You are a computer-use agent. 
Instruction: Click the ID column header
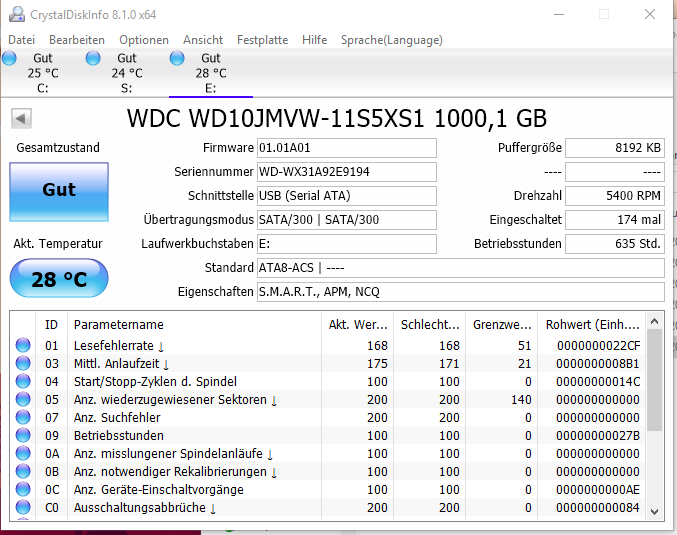(x=51, y=325)
